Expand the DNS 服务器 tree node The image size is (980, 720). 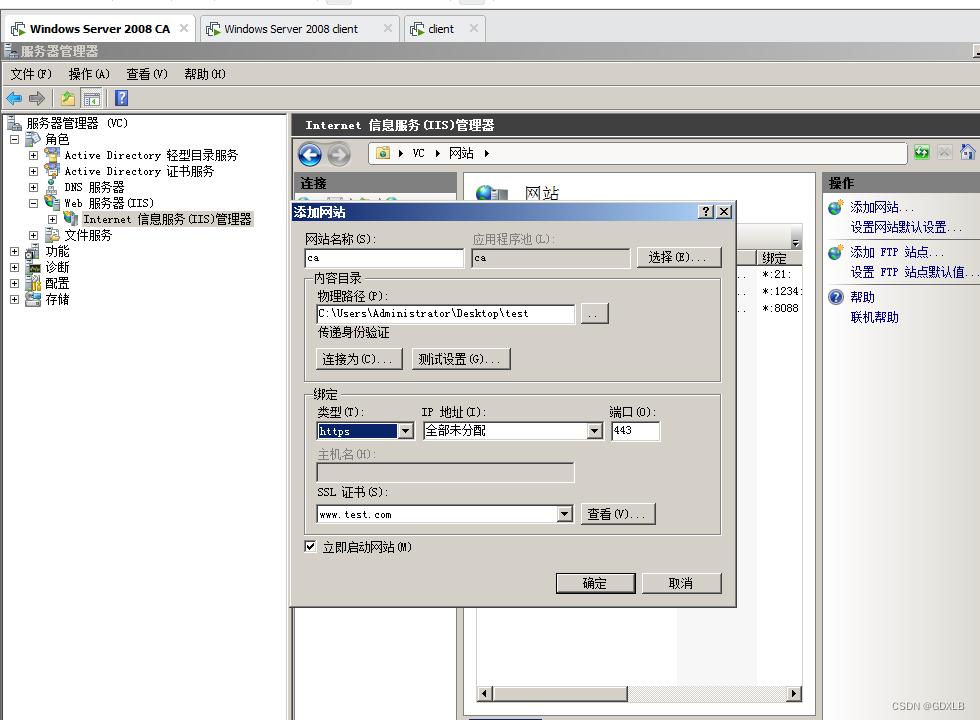tap(33, 187)
